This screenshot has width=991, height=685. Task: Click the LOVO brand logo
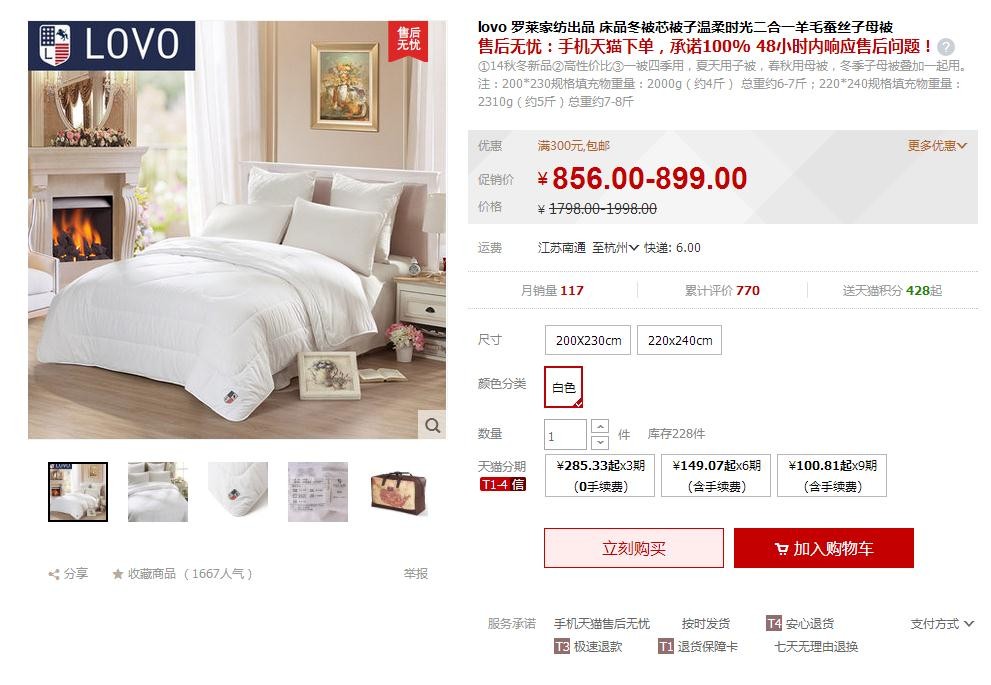point(111,45)
